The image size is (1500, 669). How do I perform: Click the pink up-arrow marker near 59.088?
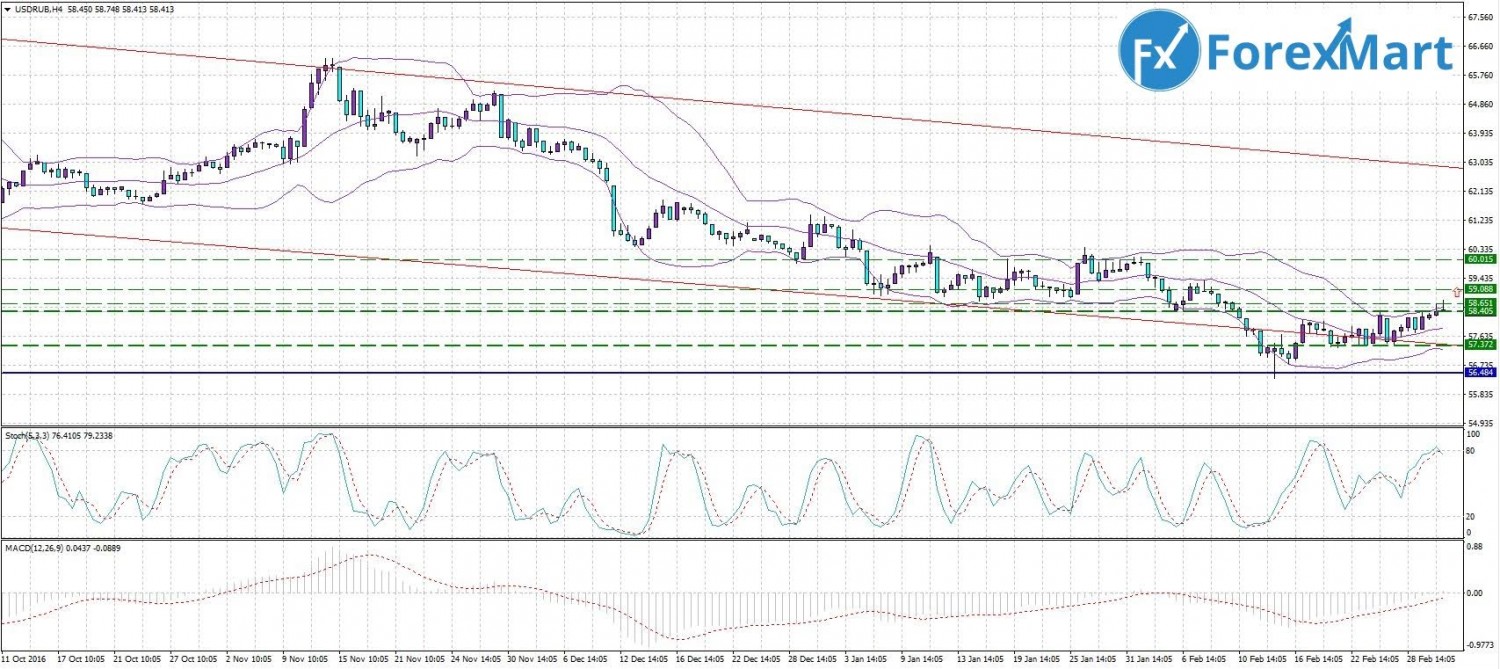click(1456, 289)
